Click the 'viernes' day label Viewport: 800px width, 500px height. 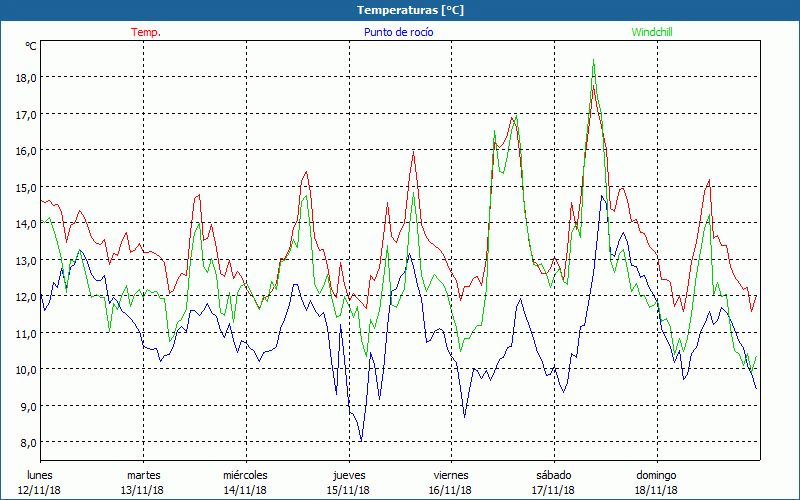point(451,475)
